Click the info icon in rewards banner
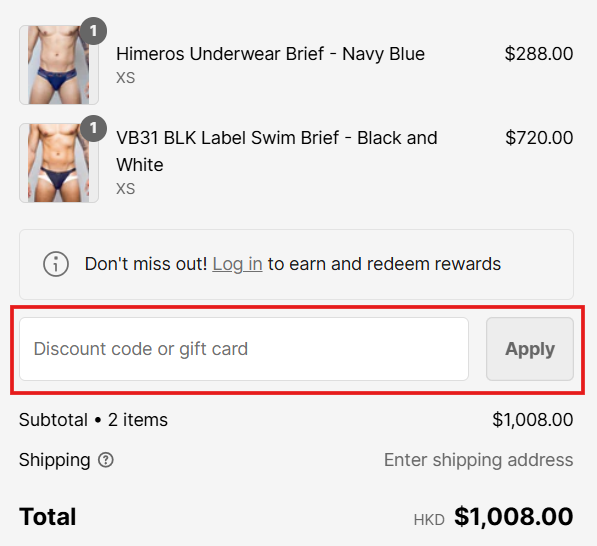This screenshot has height=546, width=597. (56, 264)
